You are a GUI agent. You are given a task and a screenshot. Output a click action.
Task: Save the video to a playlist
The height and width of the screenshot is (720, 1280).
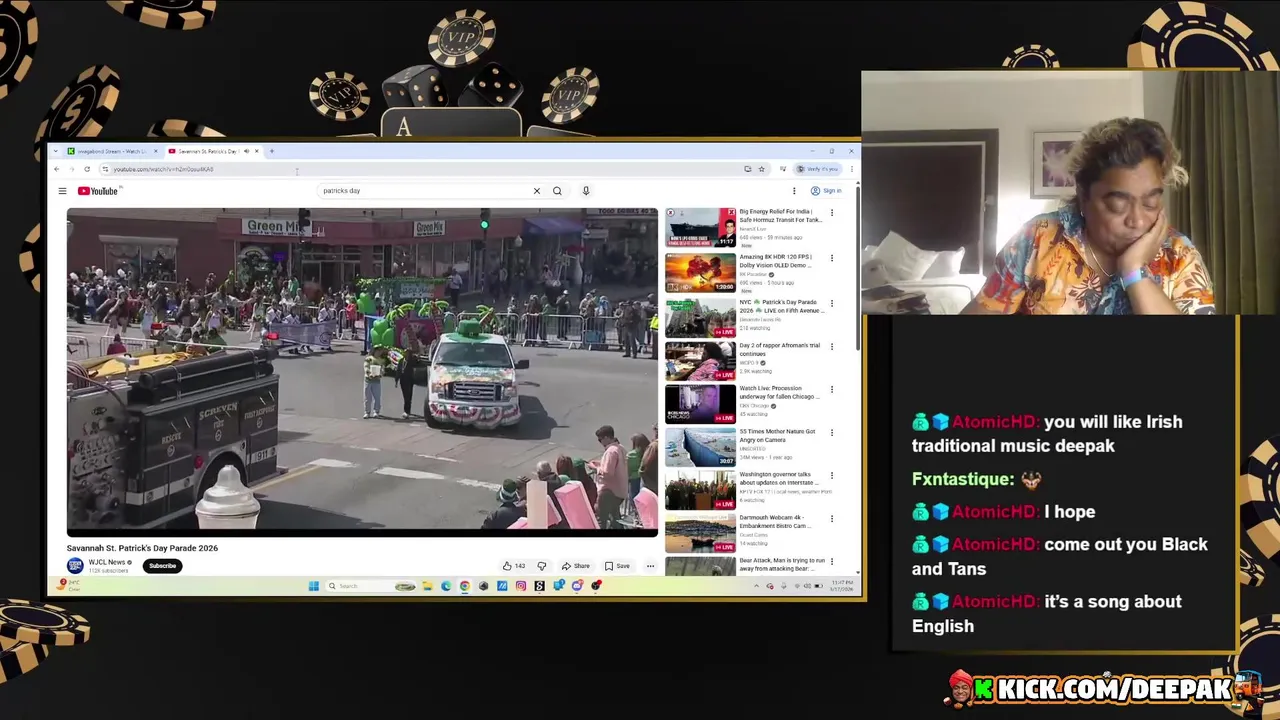pos(617,566)
